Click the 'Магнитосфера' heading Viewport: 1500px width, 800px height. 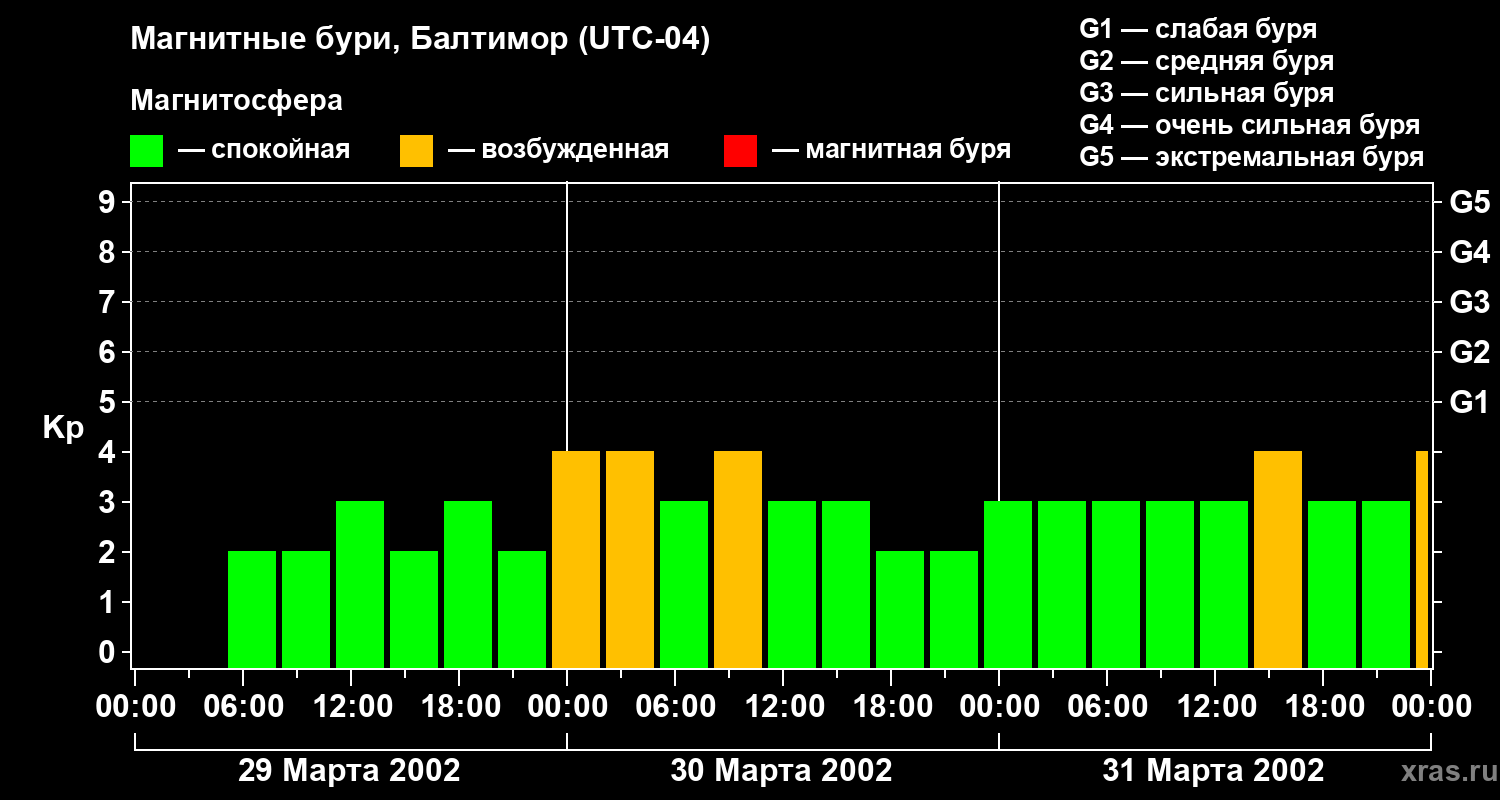tap(236, 101)
